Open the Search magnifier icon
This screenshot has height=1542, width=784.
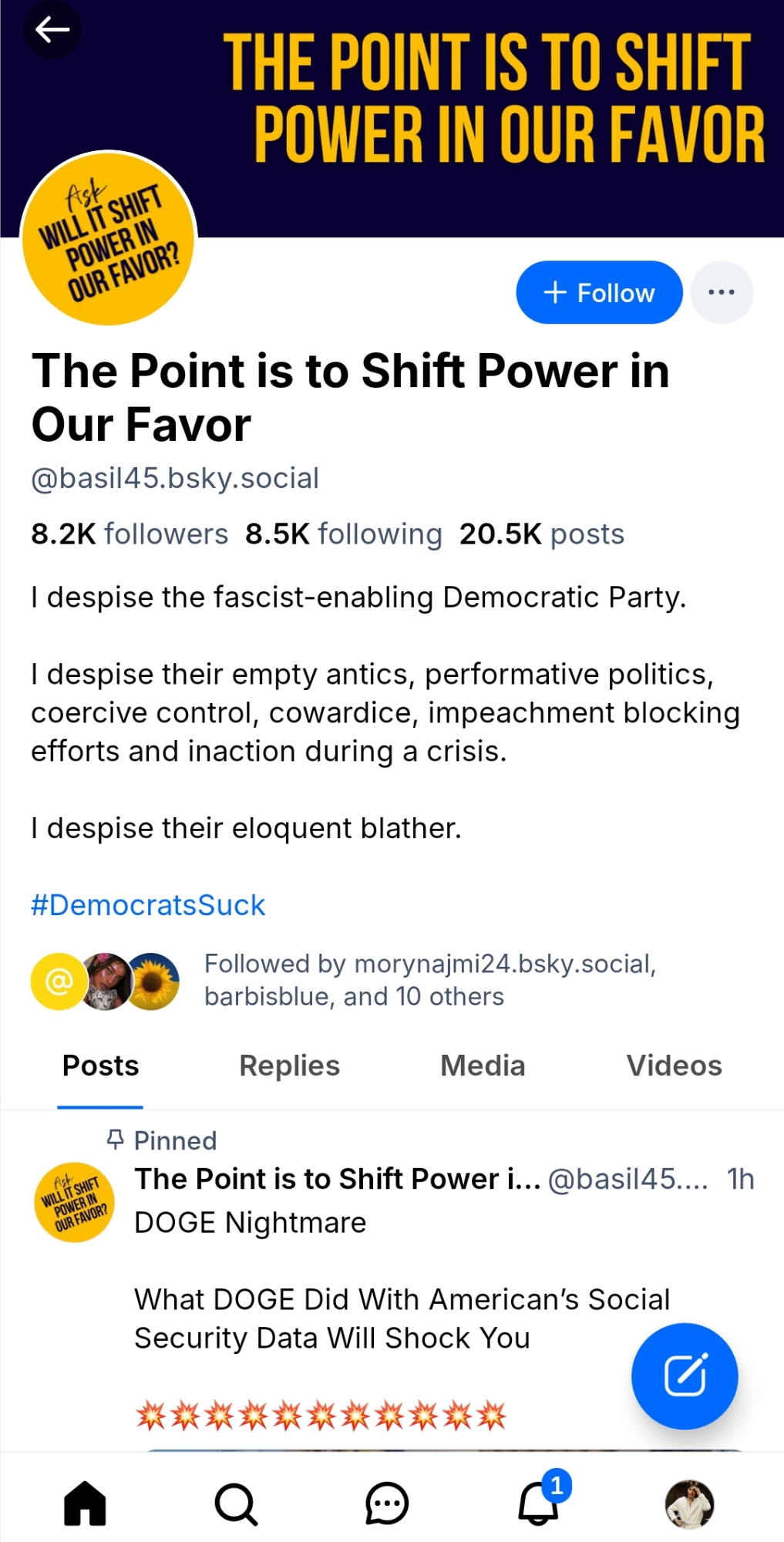pos(235,1503)
